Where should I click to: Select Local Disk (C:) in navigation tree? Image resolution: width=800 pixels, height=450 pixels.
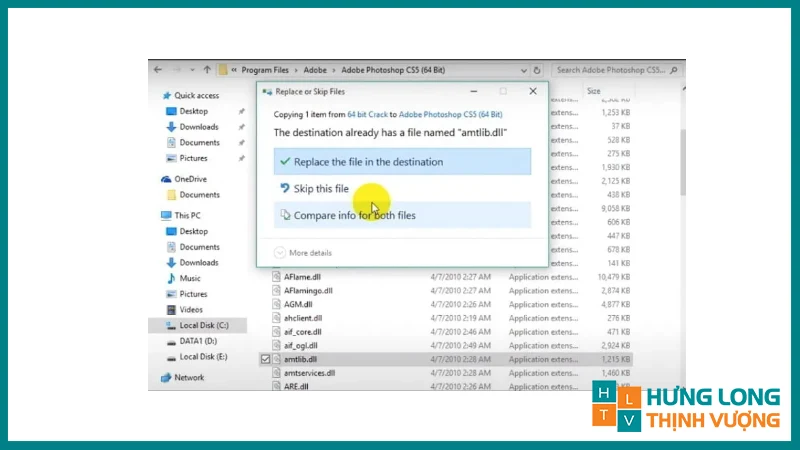(203, 326)
